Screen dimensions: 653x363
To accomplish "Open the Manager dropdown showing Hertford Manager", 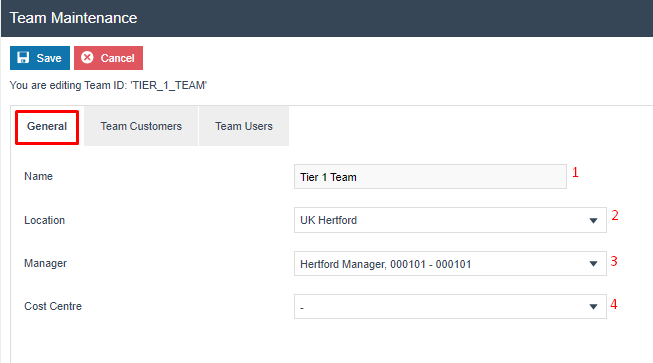I will click(450, 264).
